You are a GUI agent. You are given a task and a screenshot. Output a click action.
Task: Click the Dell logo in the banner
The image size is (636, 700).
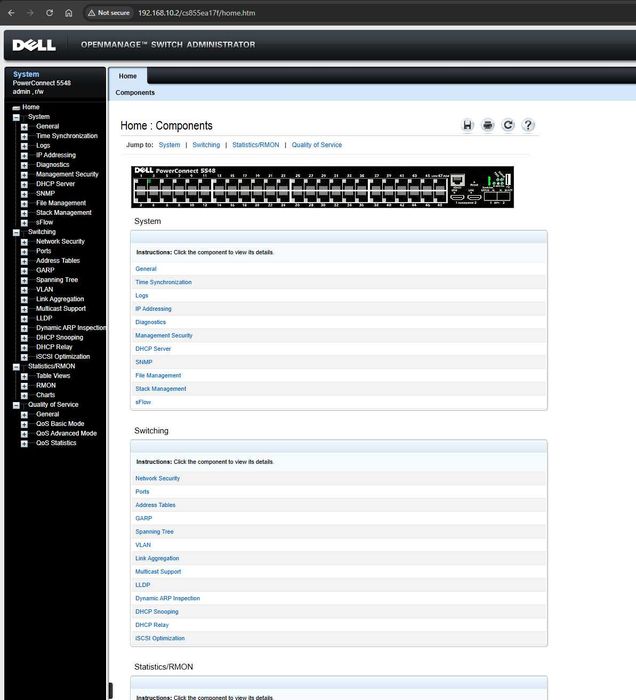point(34,45)
